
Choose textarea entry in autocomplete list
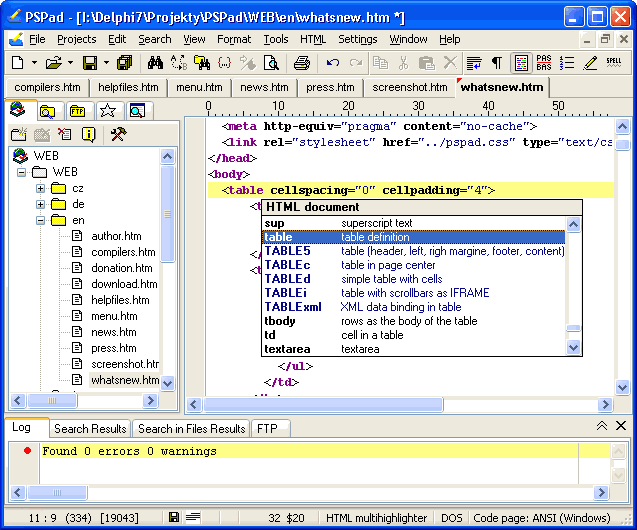[x=414, y=349]
